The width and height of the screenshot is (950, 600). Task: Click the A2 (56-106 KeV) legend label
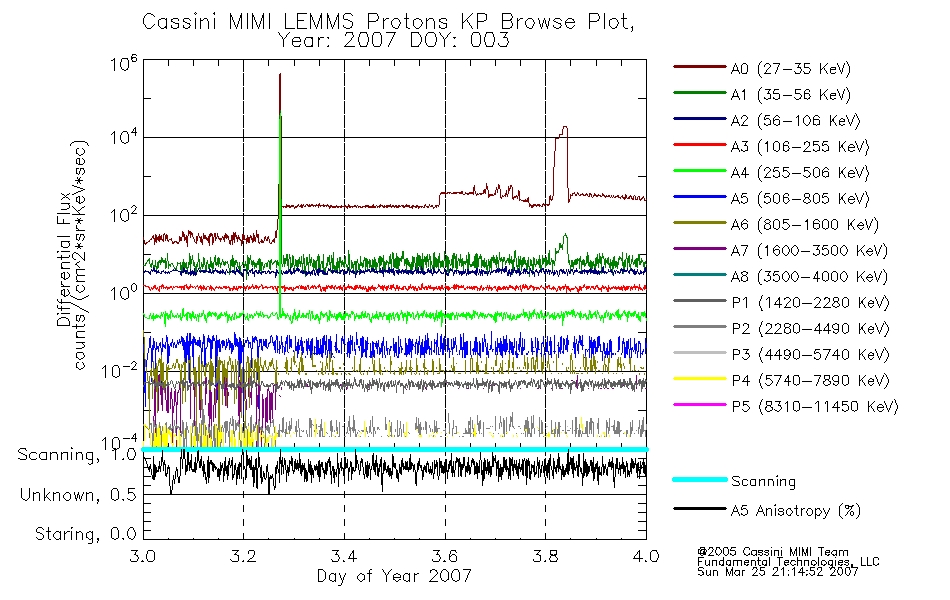795,121
